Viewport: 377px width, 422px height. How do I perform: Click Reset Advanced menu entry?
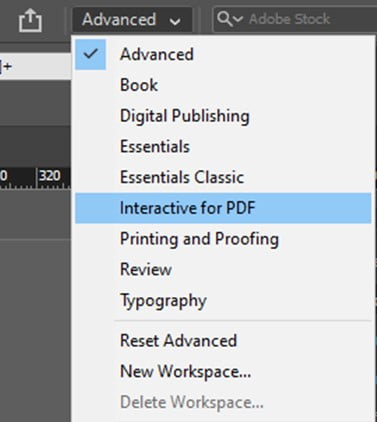coord(223,341)
